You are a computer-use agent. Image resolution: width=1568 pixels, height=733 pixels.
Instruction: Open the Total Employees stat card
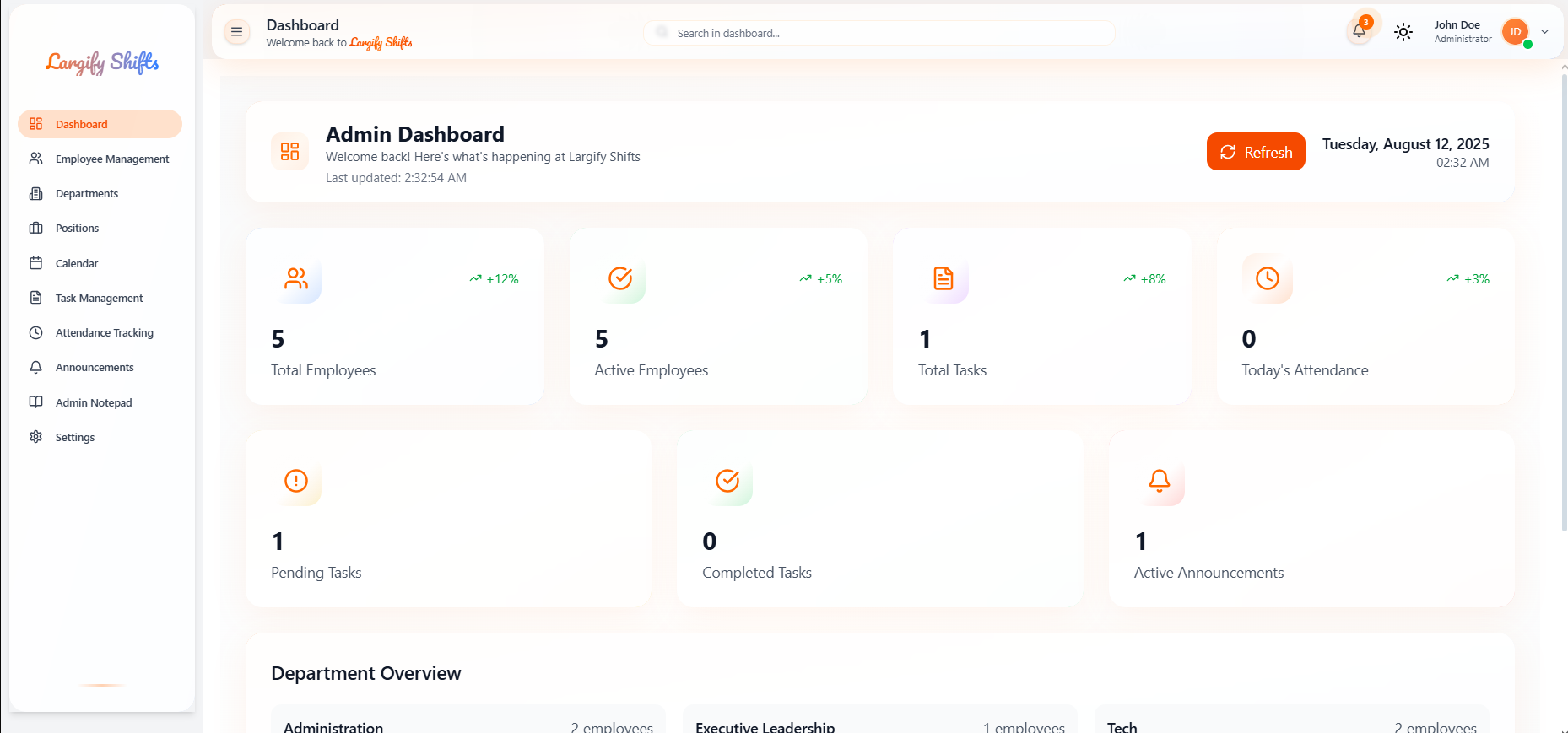[394, 316]
